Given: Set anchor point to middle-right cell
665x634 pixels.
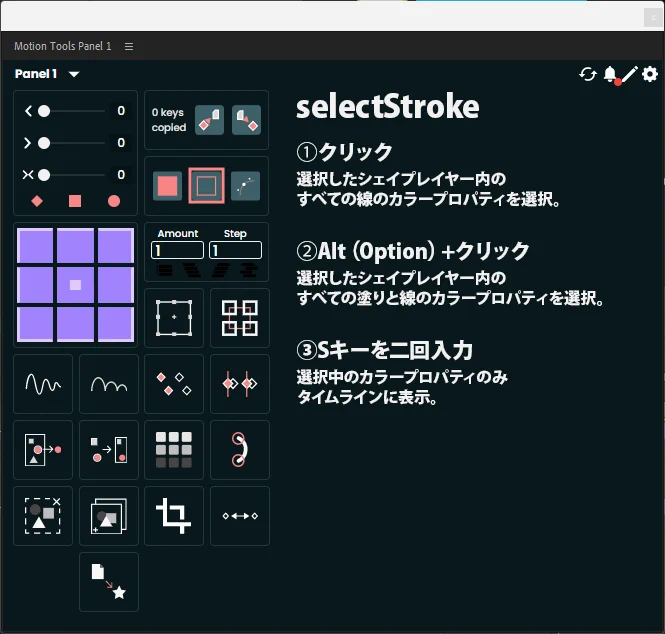Looking at the screenshot, I should (116, 285).
